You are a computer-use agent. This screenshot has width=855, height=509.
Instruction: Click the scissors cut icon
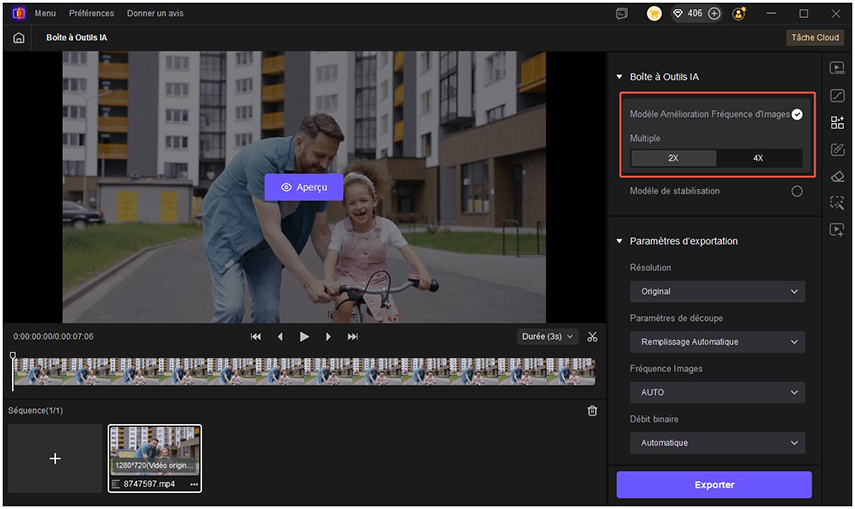coord(592,337)
